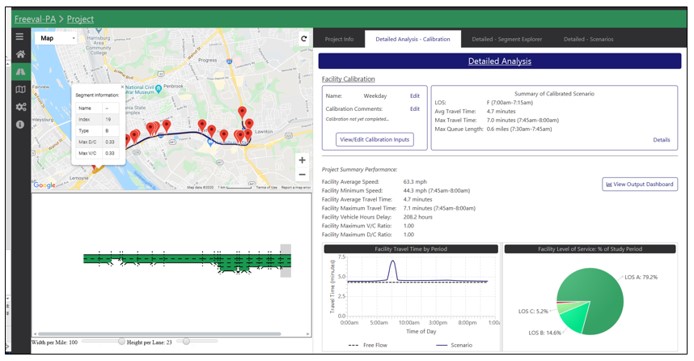Select the highway road icon in sidebar
694x361 pixels.
click(20, 72)
